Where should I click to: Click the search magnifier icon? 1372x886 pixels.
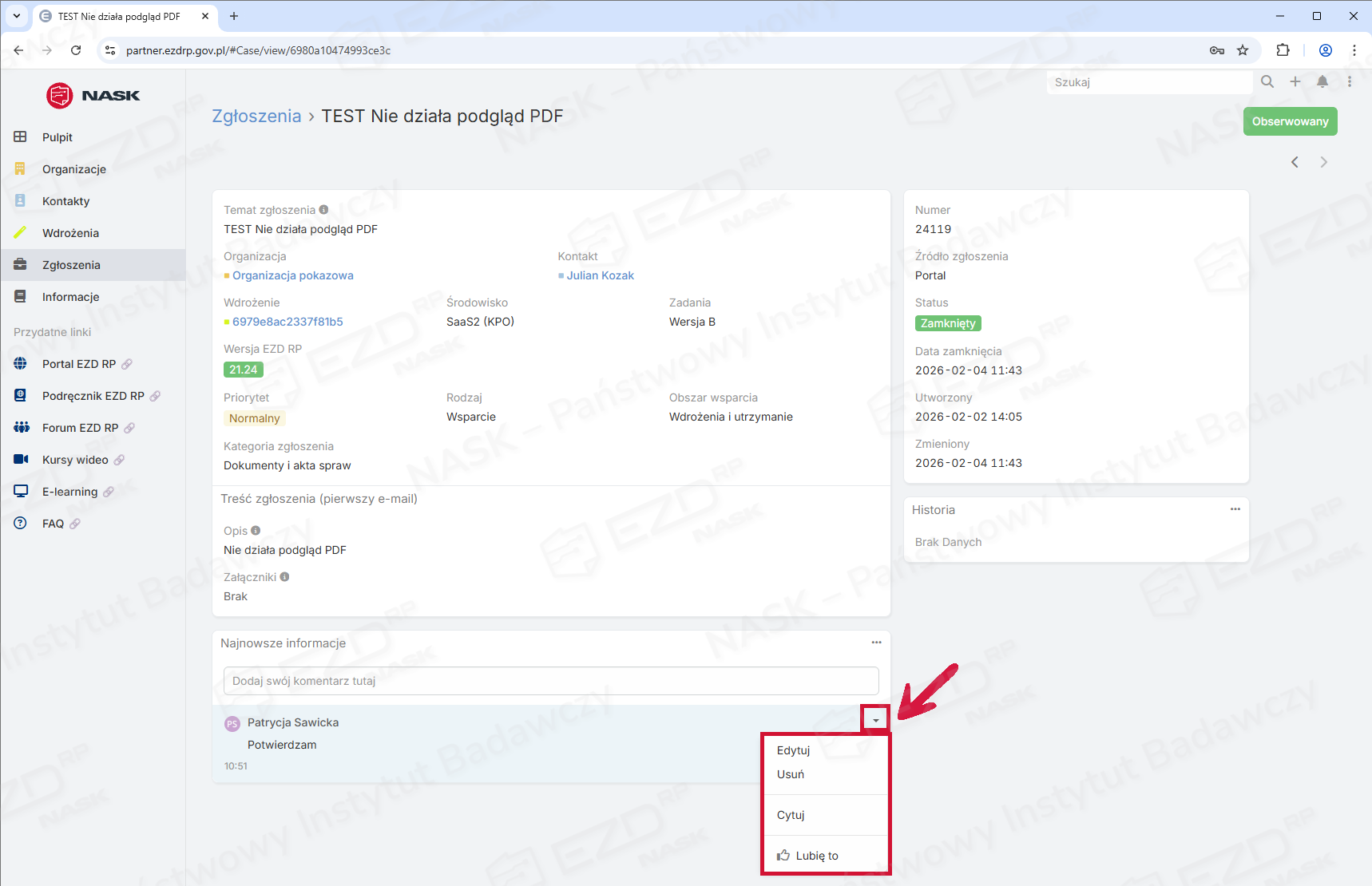pos(1267,81)
